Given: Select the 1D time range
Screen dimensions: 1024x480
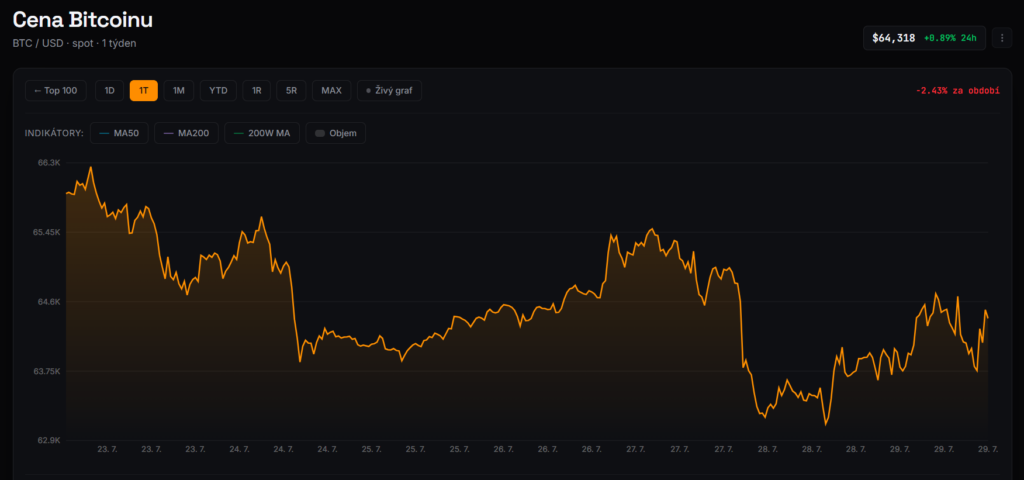Looking at the screenshot, I should [x=110, y=91].
